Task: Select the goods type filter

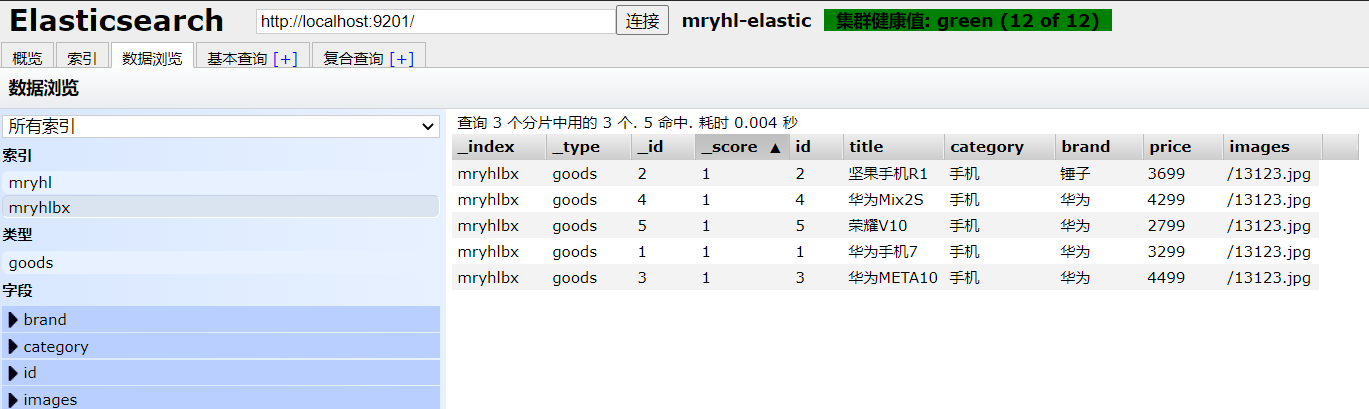Action: 220,263
